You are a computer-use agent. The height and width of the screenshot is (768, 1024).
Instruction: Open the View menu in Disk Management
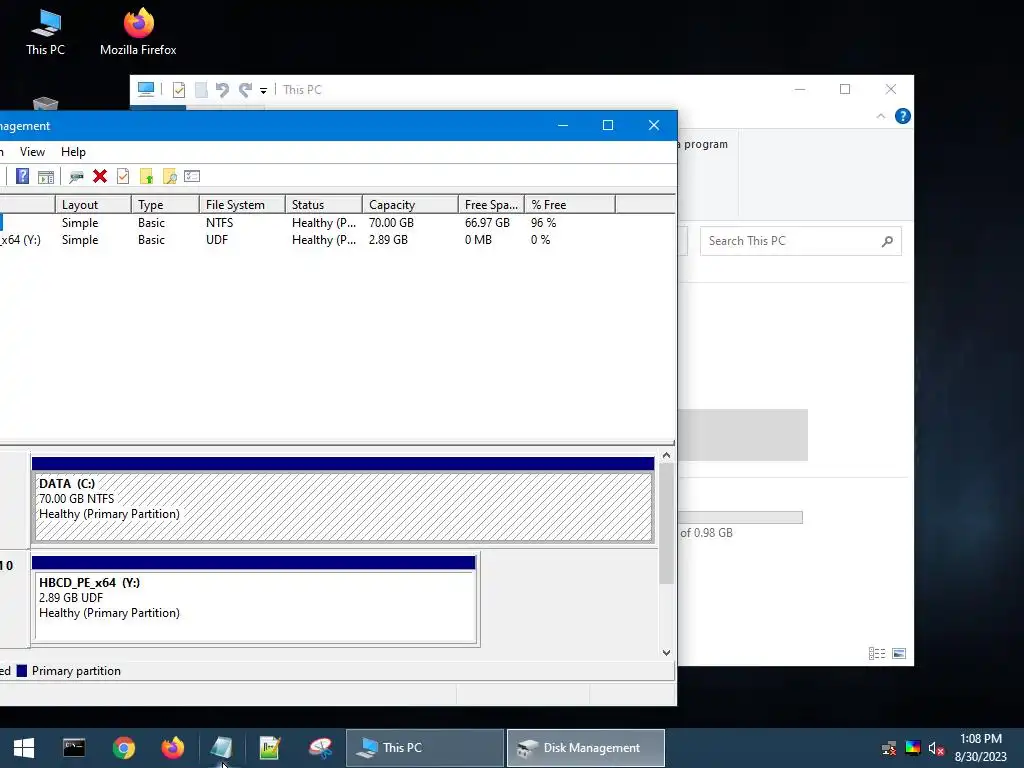(32, 152)
